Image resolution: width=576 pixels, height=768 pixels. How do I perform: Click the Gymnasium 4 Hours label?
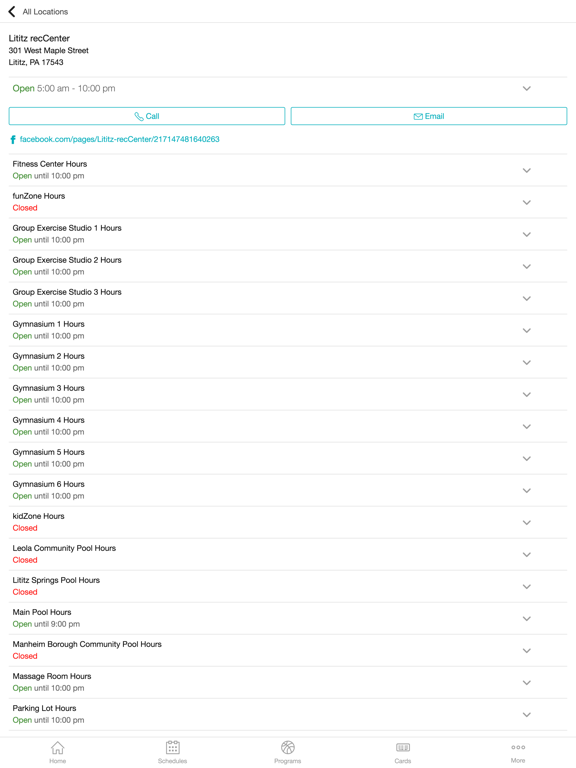pyautogui.click(x=48, y=420)
